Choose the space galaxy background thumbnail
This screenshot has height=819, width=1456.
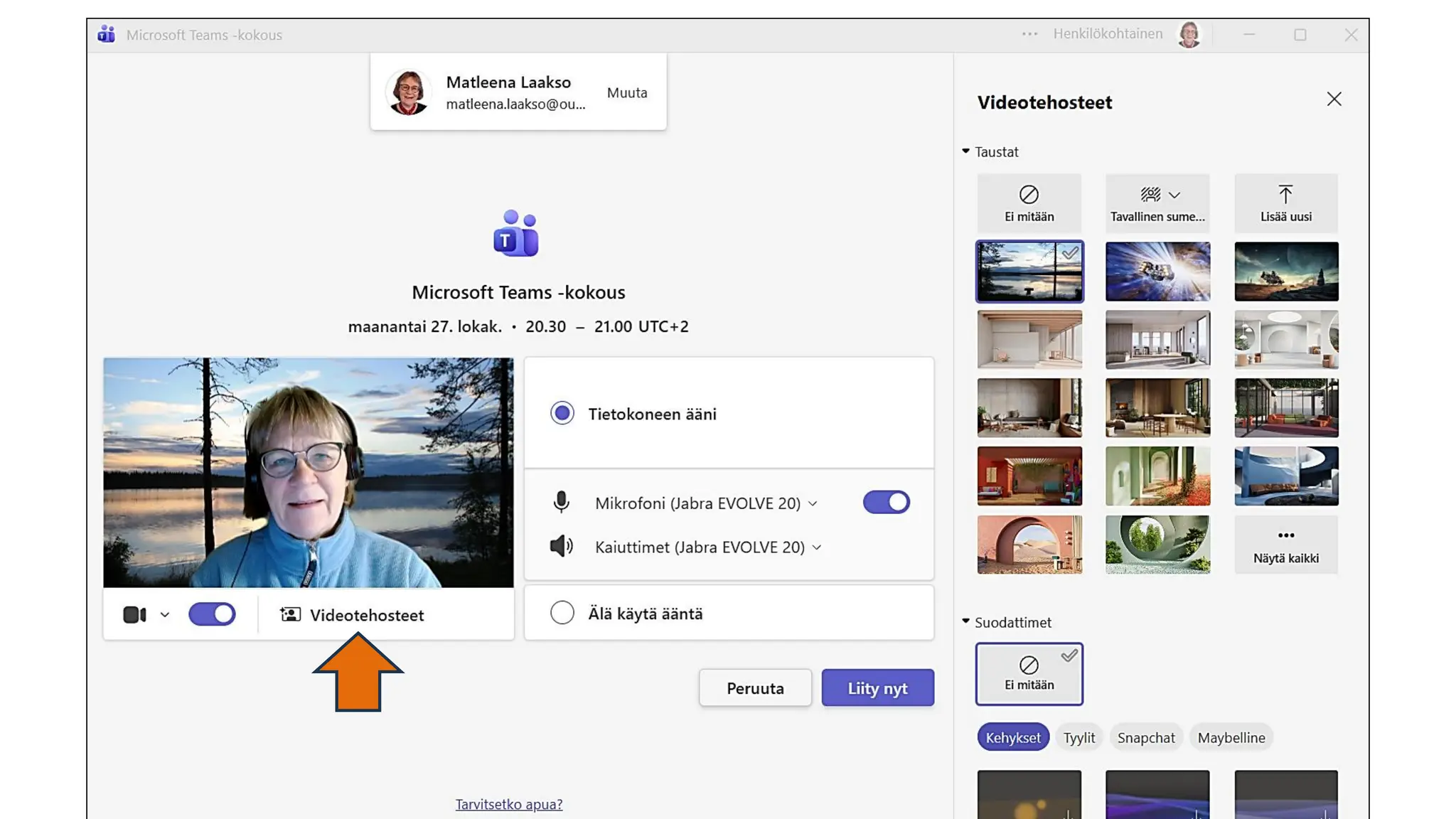pos(1157,272)
